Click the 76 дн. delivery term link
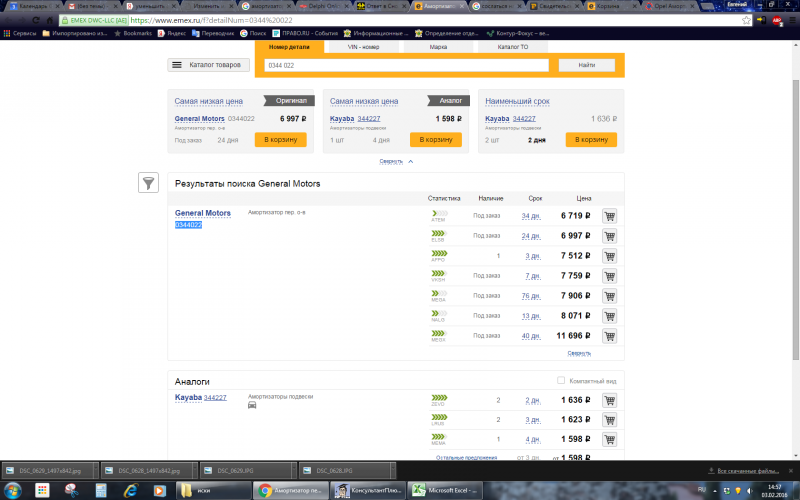This screenshot has width=800, height=500. pyautogui.click(x=531, y=296)
